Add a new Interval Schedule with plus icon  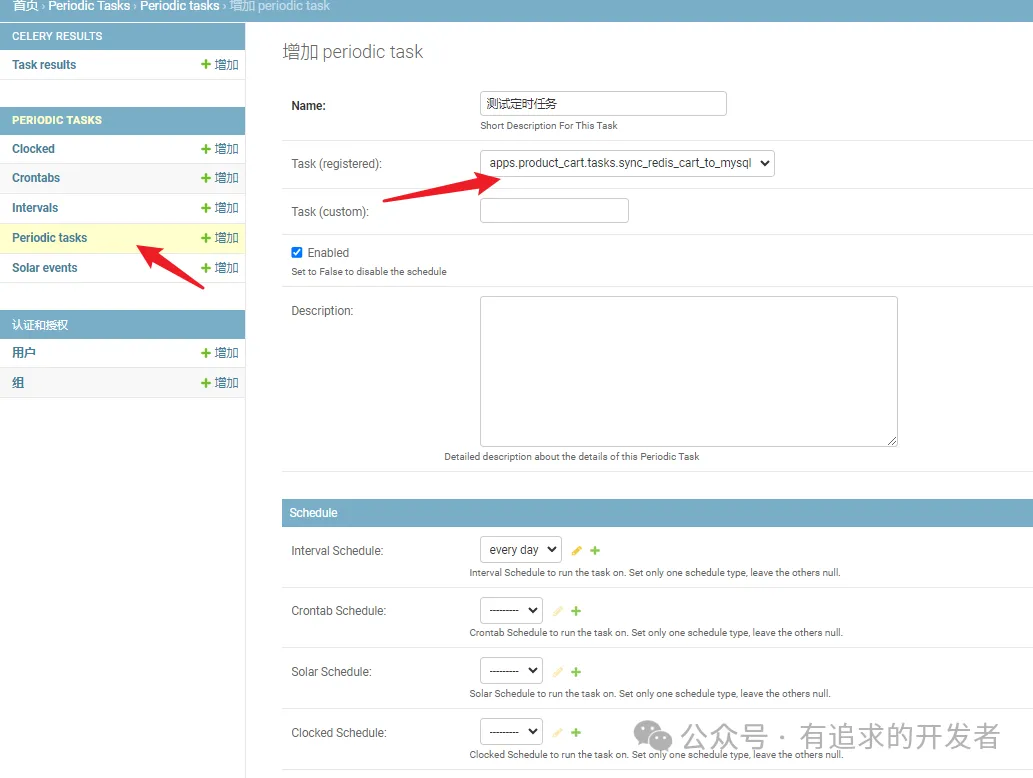[x=595, y=551]
